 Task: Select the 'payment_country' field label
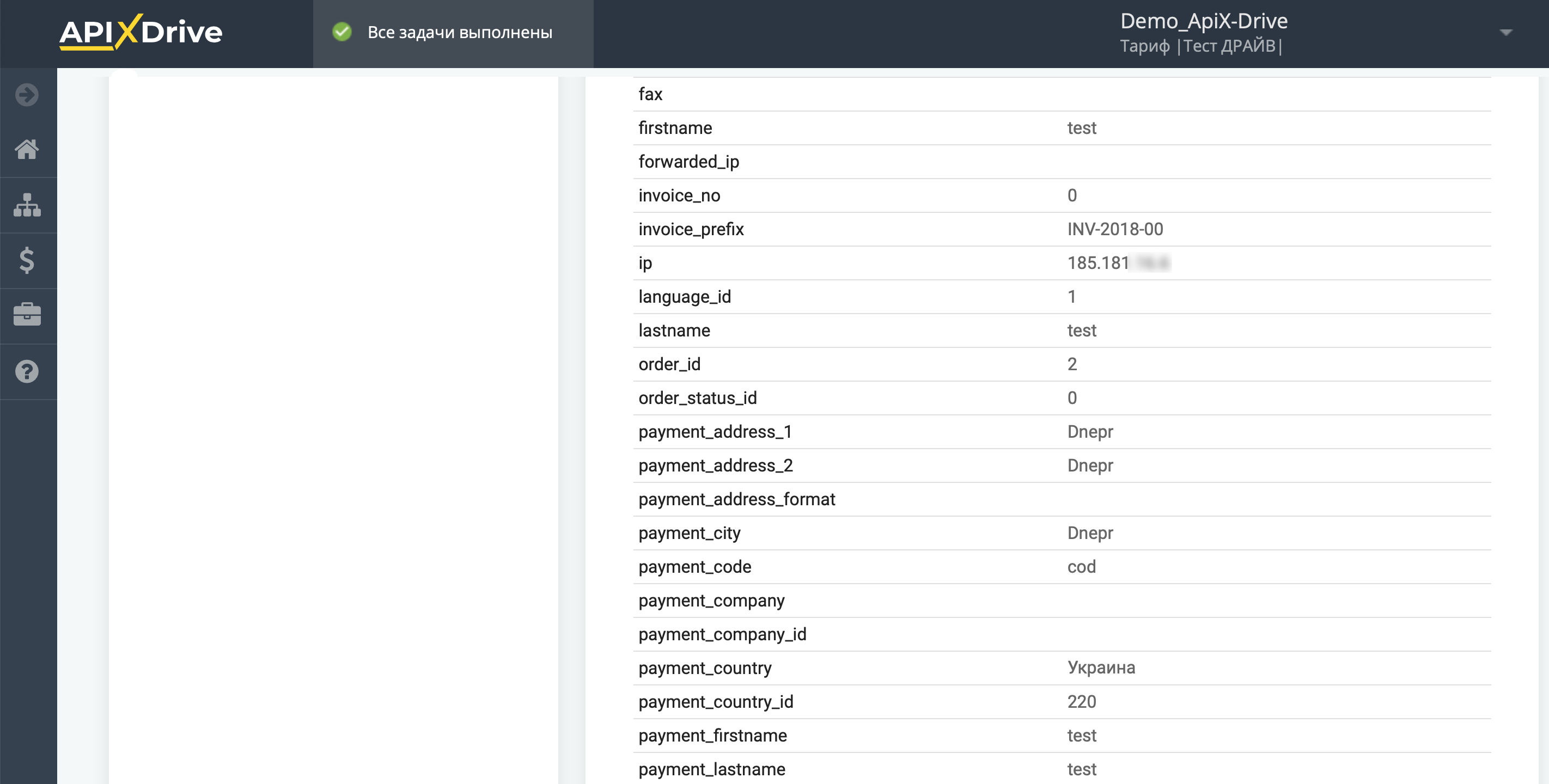[705, 669]
